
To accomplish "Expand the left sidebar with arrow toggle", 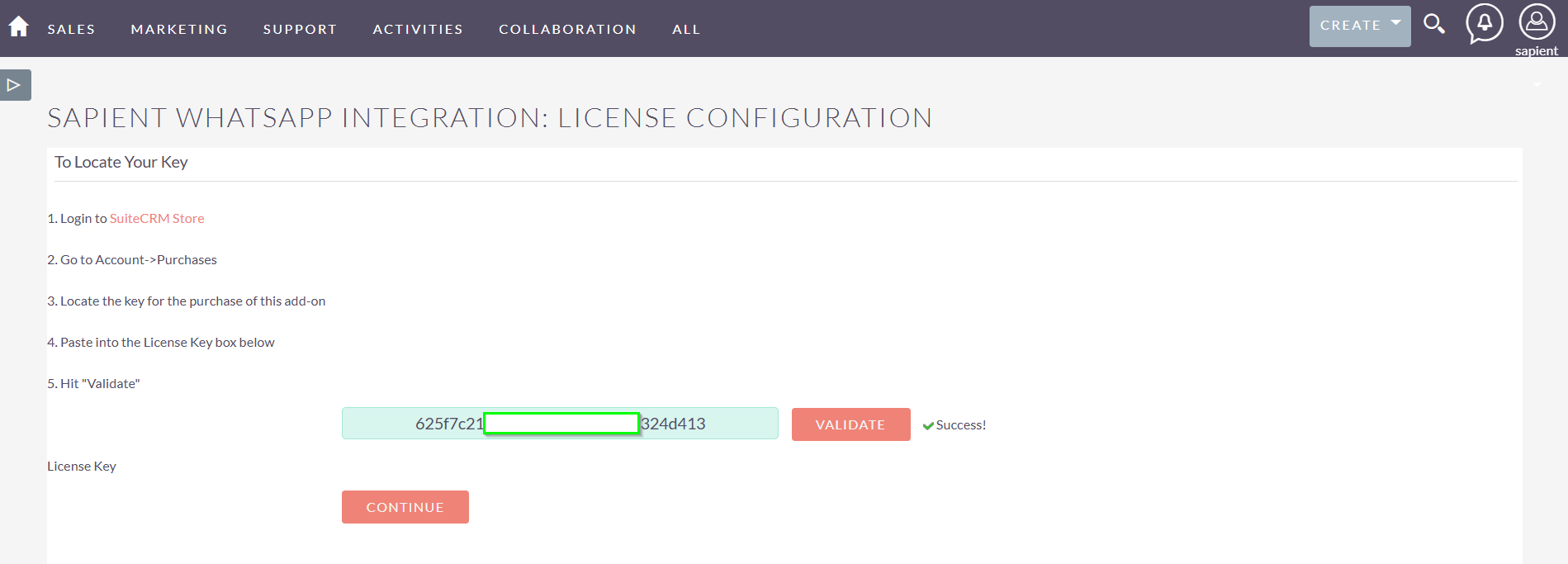I will tap(15, 85).
